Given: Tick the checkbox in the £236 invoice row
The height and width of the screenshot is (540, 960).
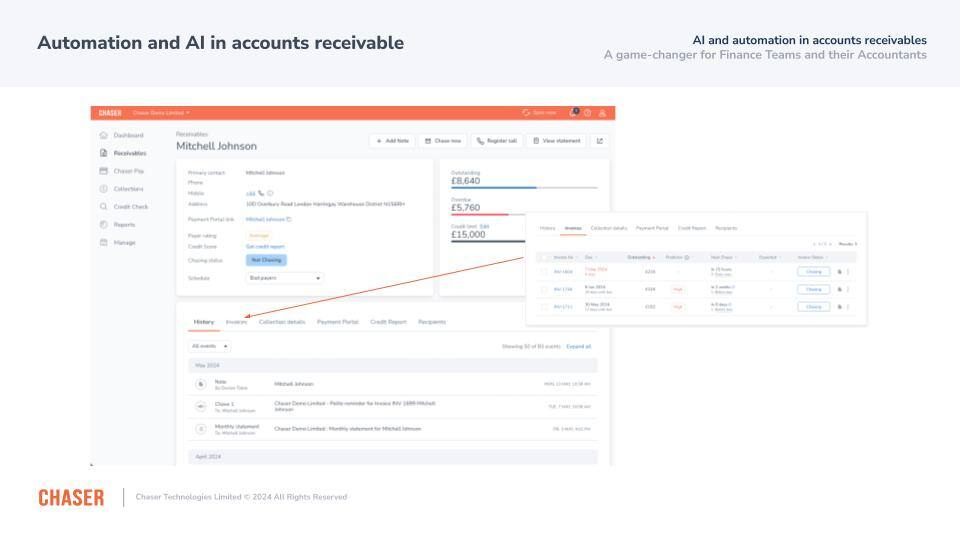Looking at the screenshot, I should click(544, 272).
